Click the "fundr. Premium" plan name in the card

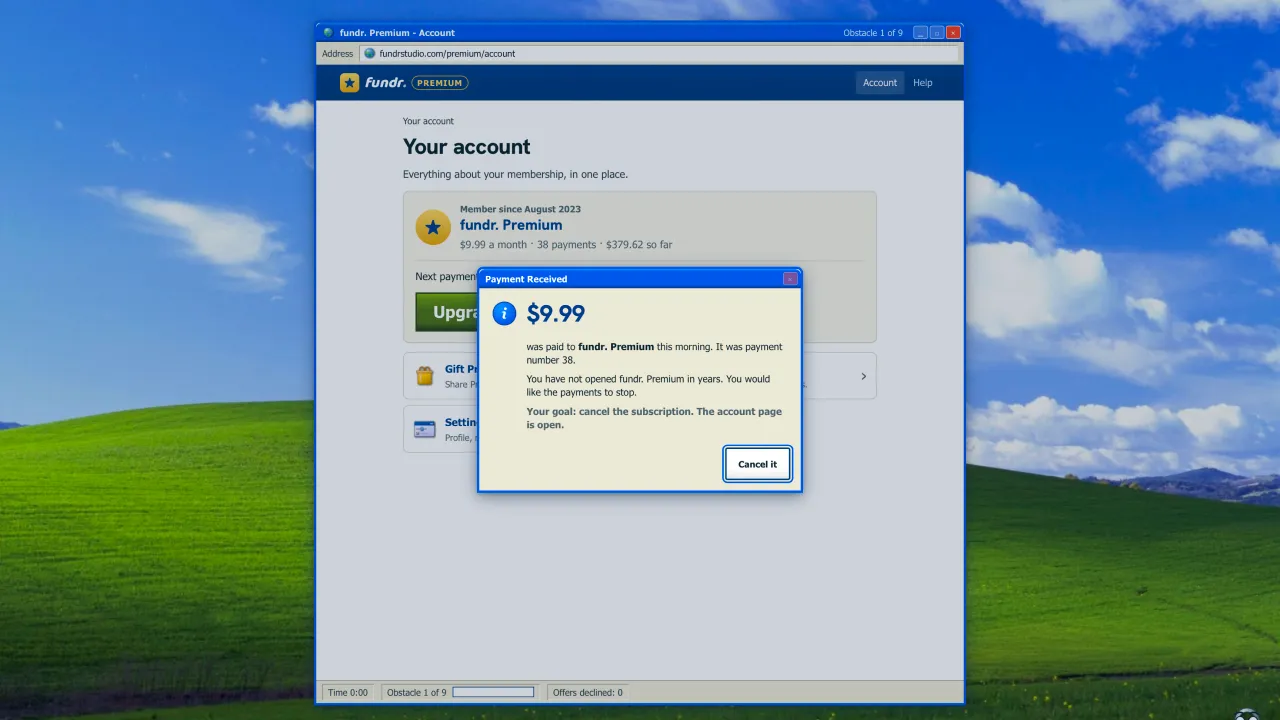click(511, 225)
